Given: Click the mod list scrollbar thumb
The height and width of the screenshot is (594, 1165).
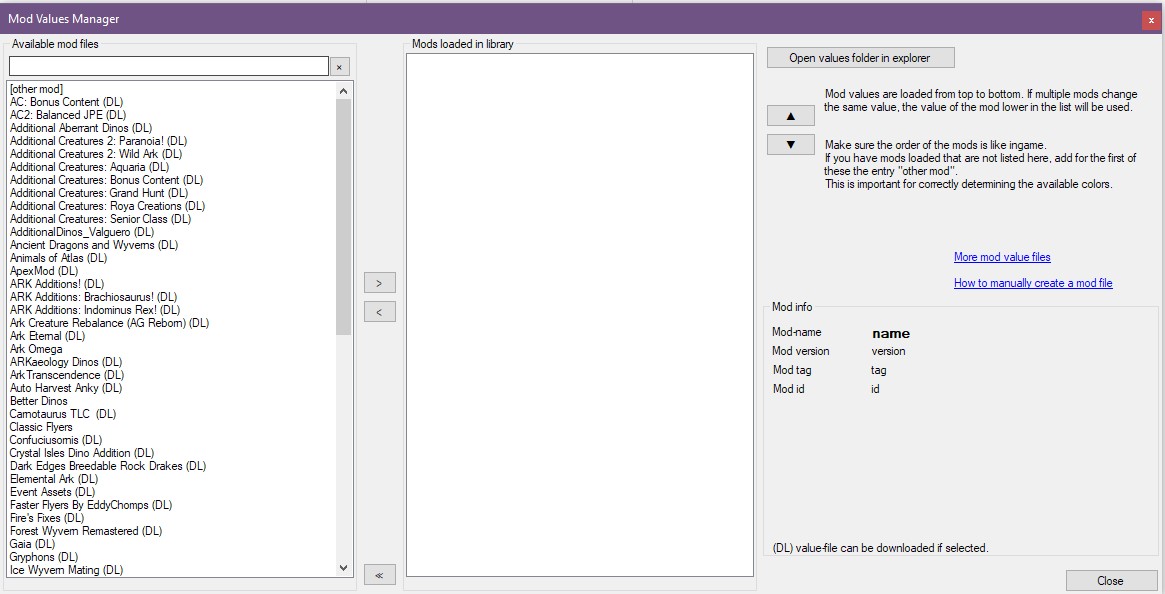Looking at the screenshot, I should tap(343, 216).
